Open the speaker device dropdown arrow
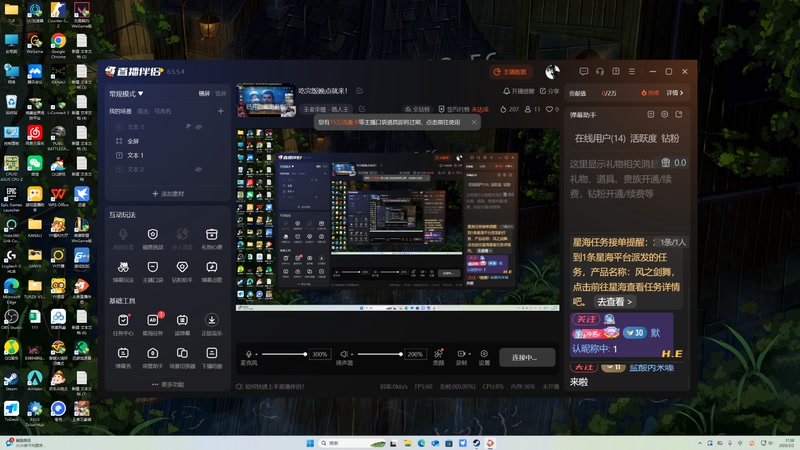The image size is (800, 450). pyautogui.click(x=352, y=354)
